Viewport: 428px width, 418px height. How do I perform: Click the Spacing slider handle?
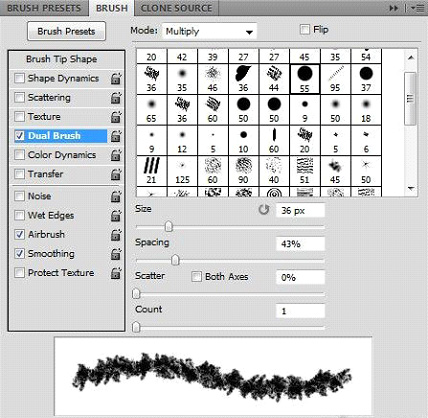pyautogui.click(x=175, y=260)
